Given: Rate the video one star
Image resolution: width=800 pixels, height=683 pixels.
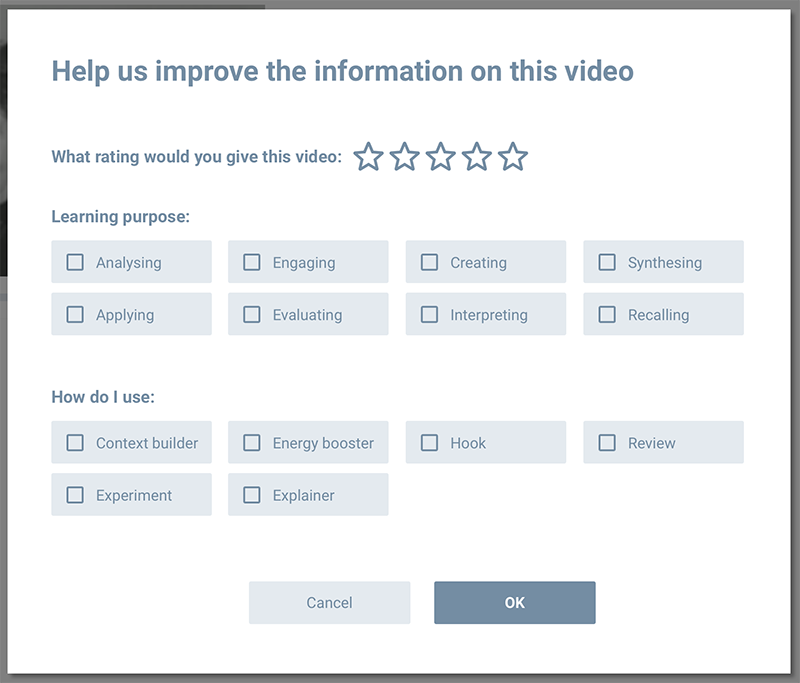Looking at the screenshot, I should [x=369, y=157].
